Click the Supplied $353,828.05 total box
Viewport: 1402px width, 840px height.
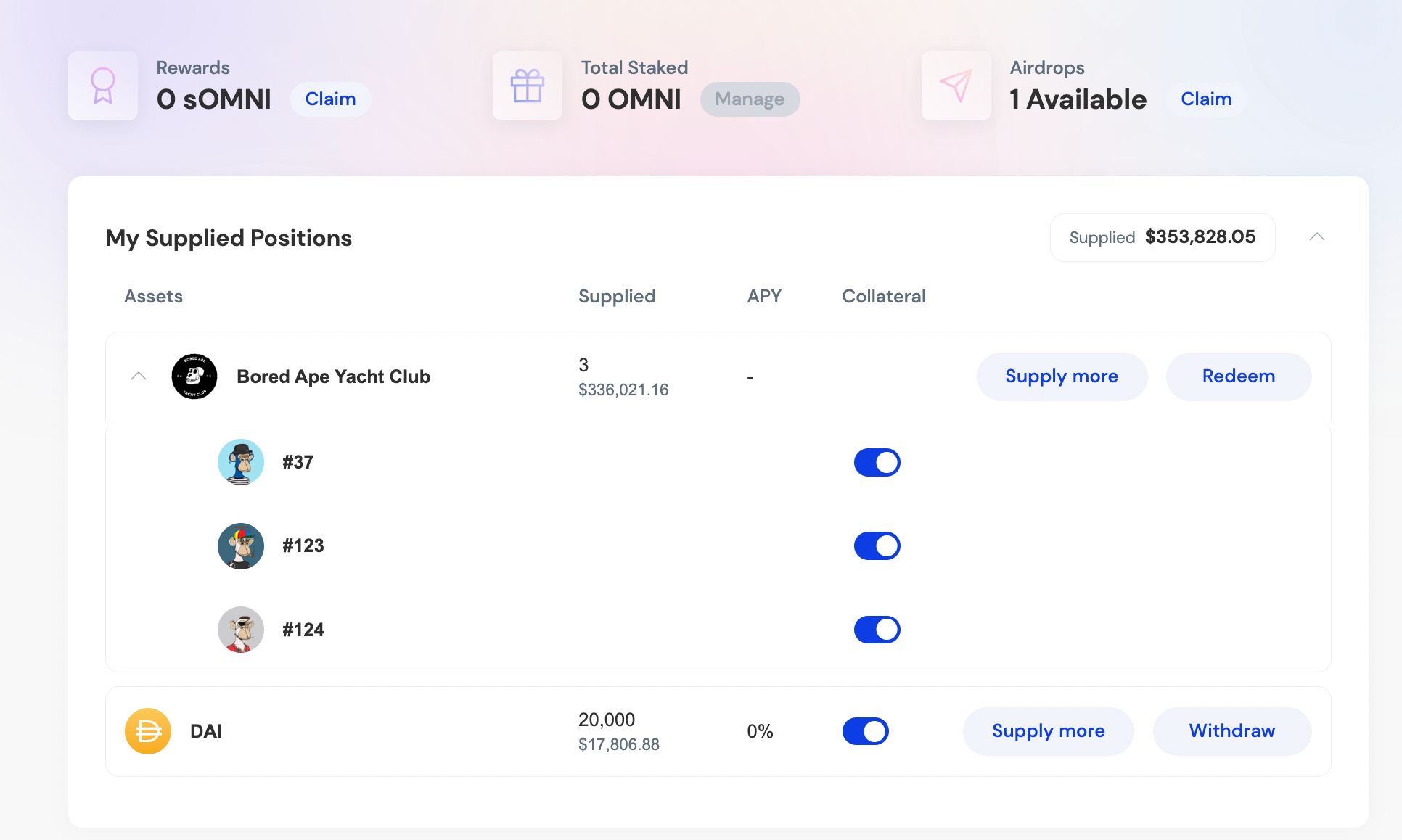coord(1163,237)
